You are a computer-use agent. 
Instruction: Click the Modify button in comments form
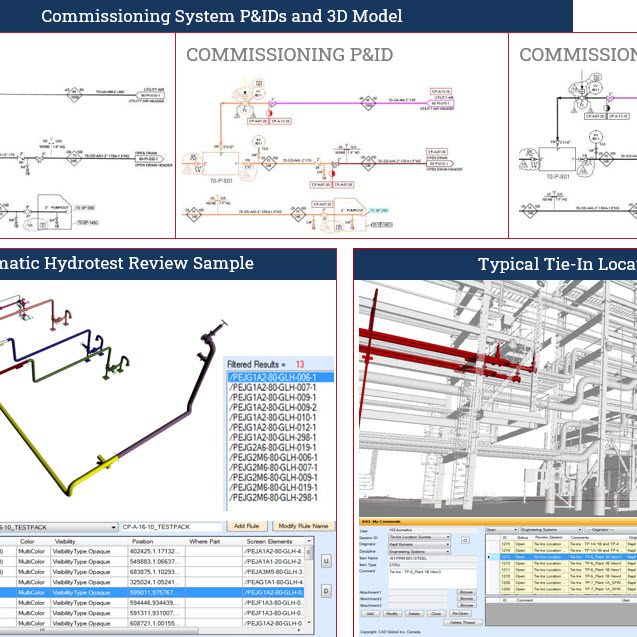click(392, 613)
